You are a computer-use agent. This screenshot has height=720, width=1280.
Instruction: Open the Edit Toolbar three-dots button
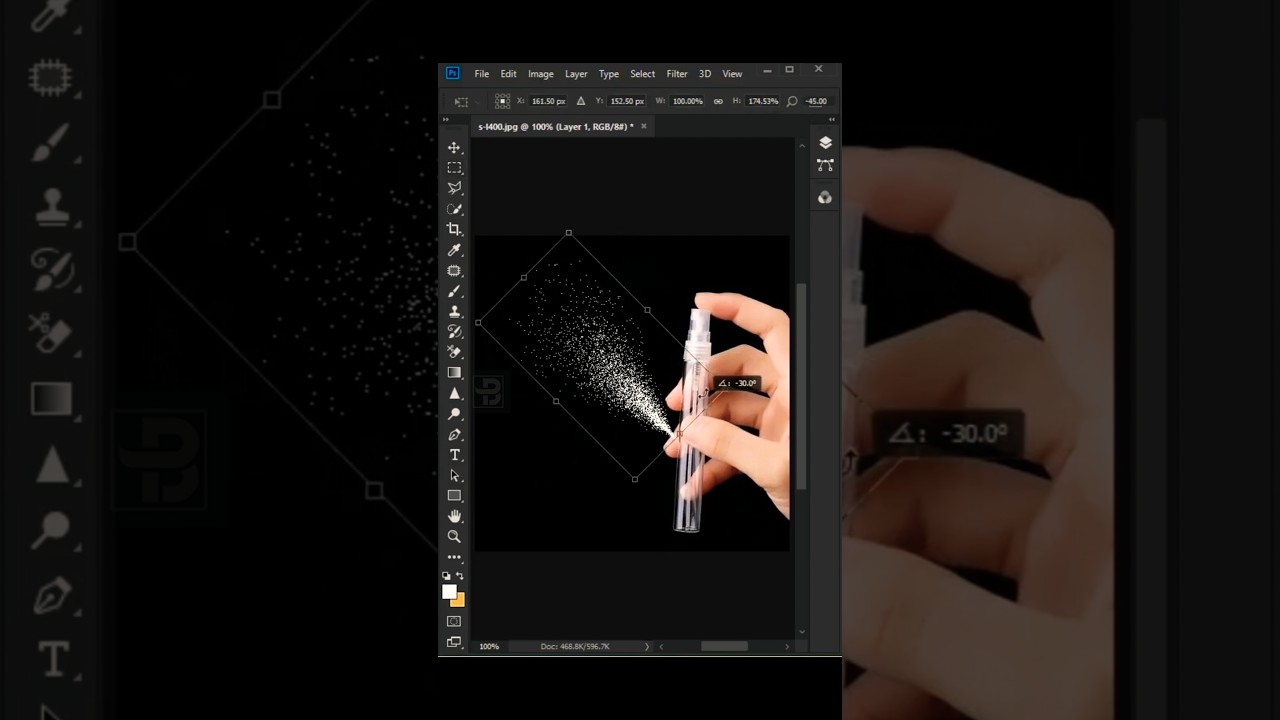[454, 557]
